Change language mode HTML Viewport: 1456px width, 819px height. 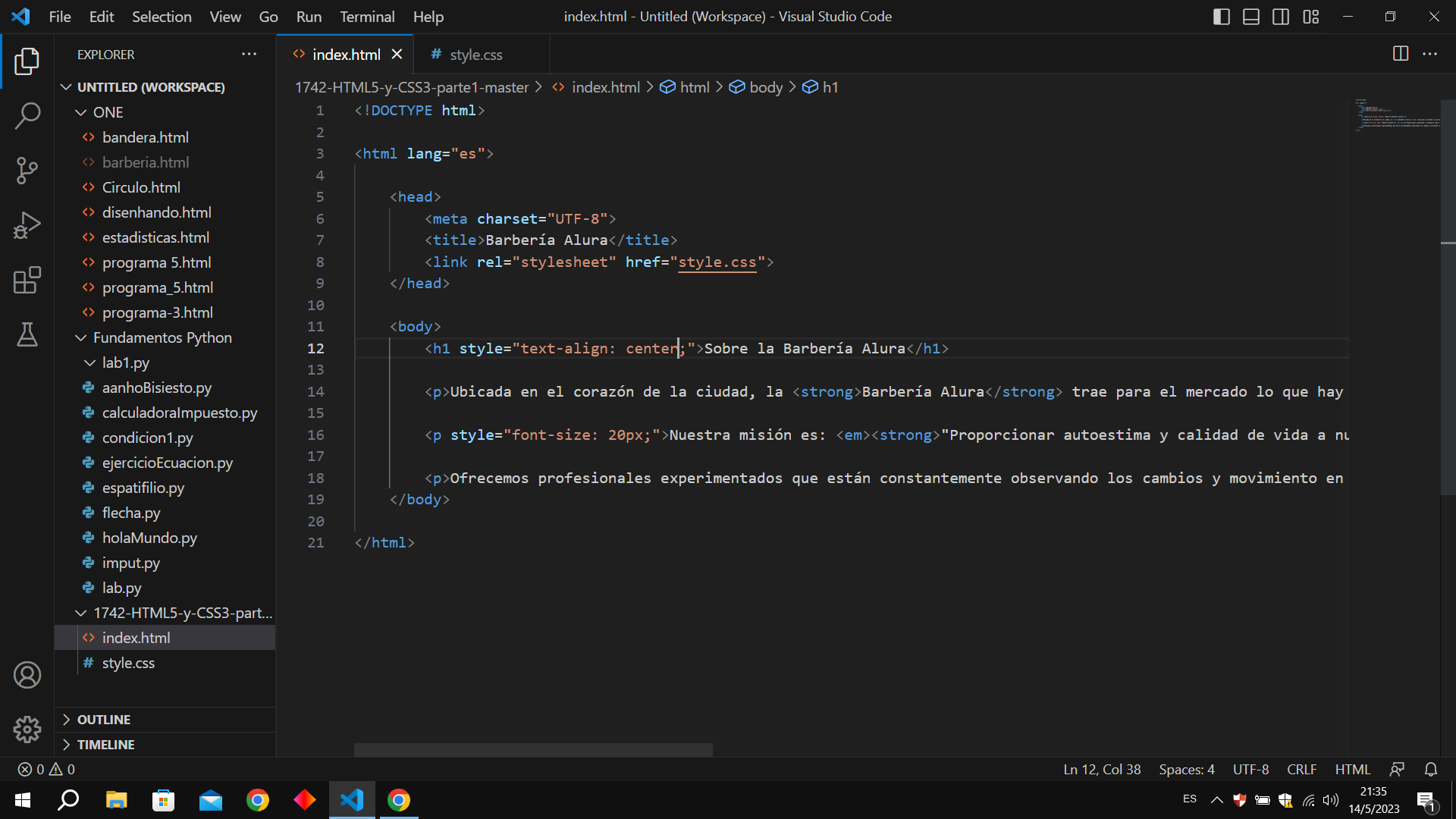pyautogui.click(x=1353, y=769)
